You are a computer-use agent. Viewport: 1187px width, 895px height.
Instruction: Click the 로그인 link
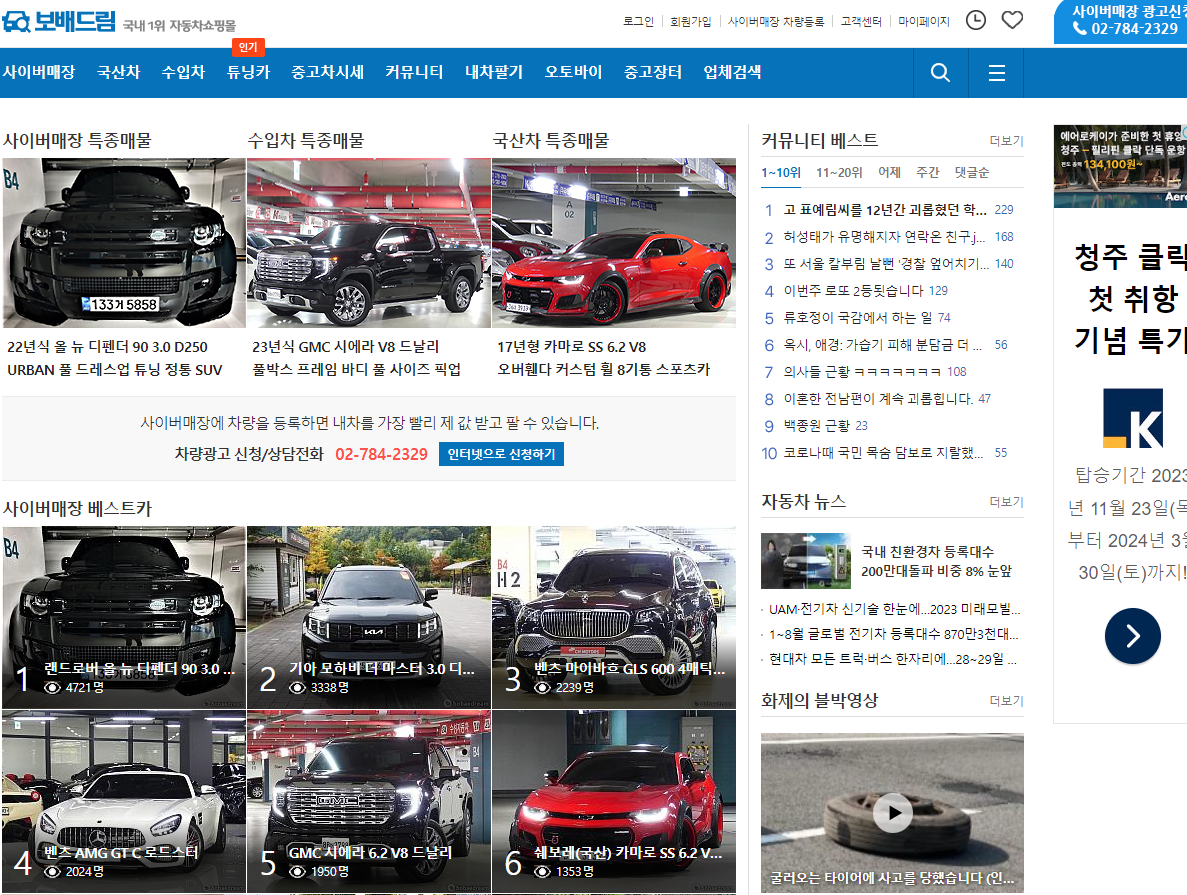click(x=638, y=21)
